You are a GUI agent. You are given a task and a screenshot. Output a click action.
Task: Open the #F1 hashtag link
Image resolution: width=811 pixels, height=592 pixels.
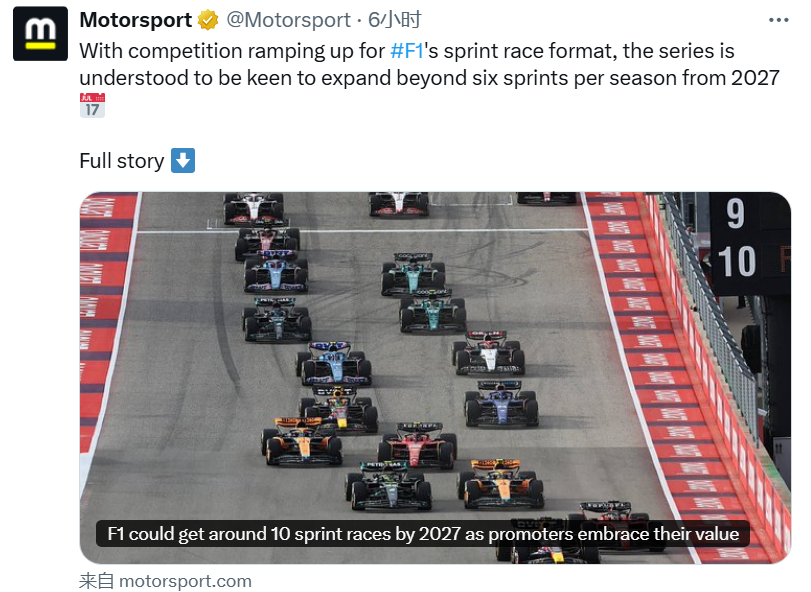[x=407, y=51]
